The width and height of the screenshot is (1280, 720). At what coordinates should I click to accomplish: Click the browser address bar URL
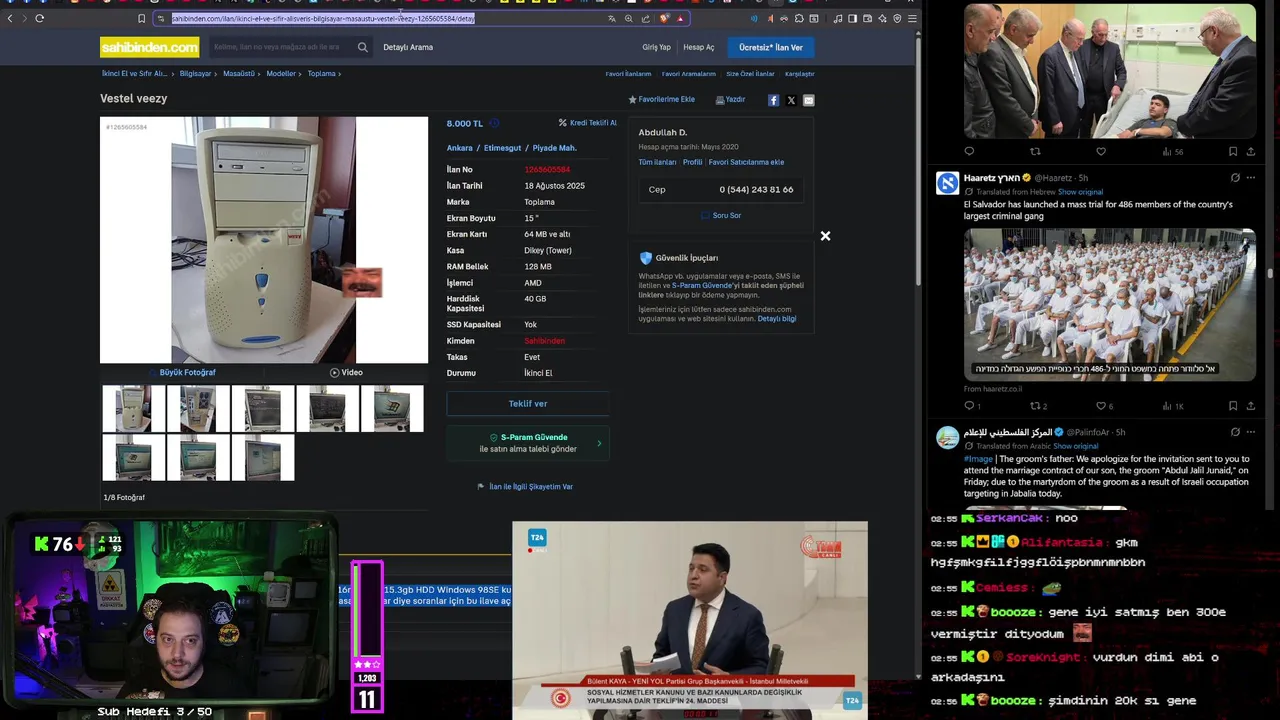323,18
